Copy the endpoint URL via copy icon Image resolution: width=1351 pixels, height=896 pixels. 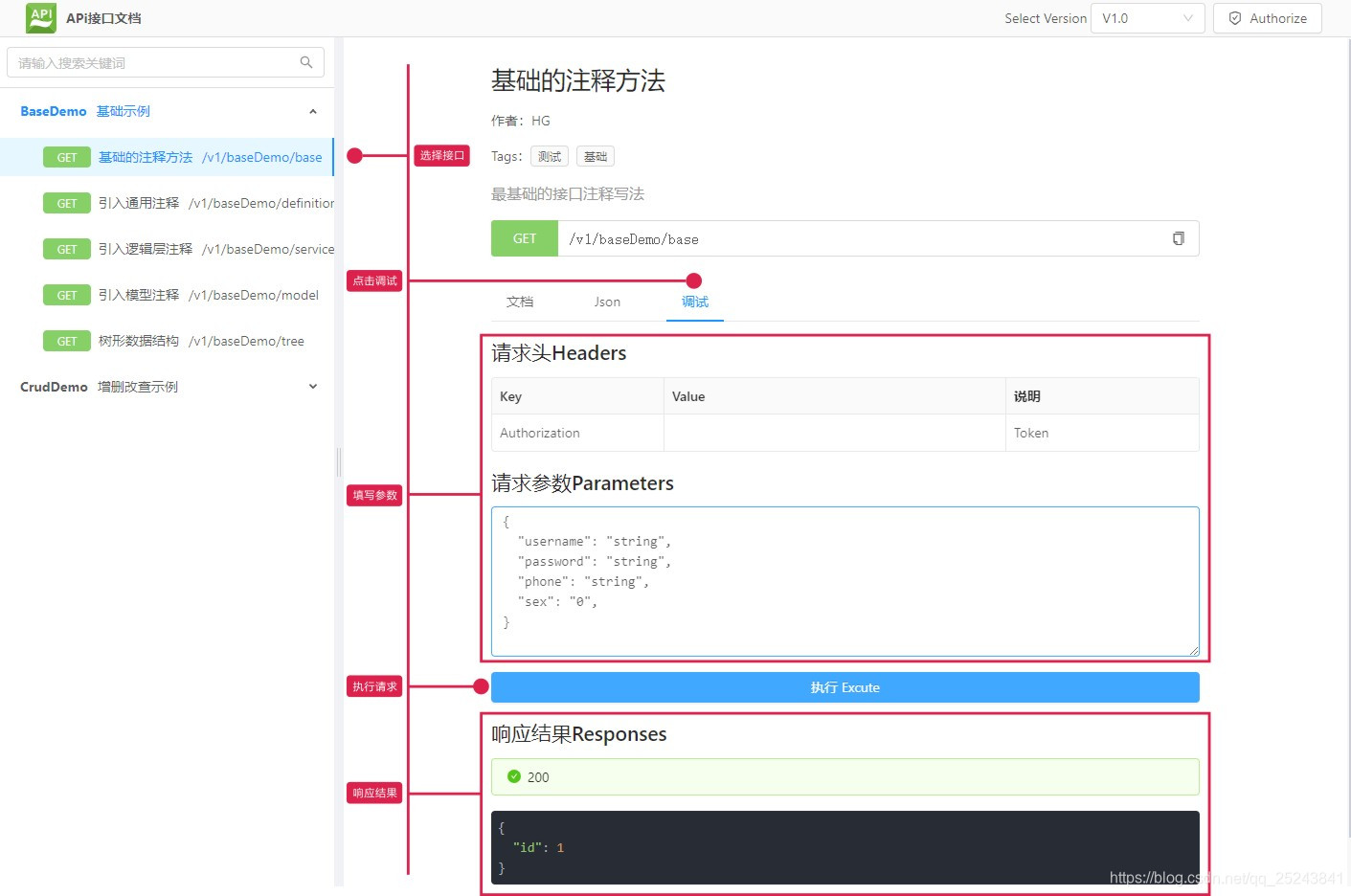[1178, 238]
